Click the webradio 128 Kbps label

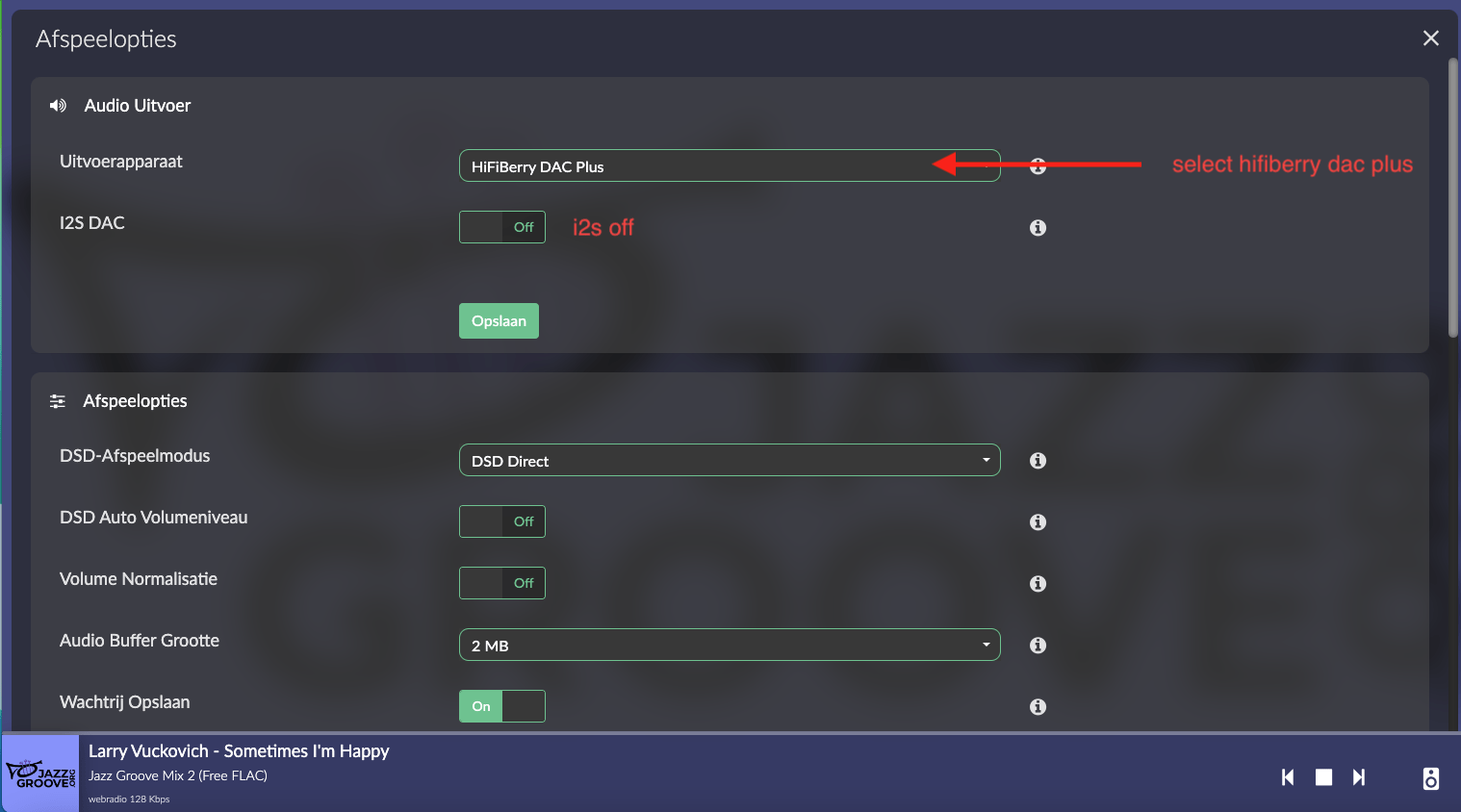click(129, 799)
